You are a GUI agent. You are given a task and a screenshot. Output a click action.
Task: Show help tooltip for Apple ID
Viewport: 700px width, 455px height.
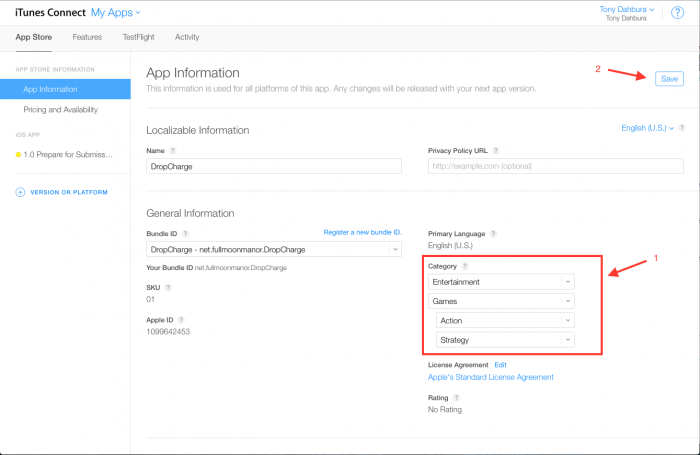click(x=181, y=320)
